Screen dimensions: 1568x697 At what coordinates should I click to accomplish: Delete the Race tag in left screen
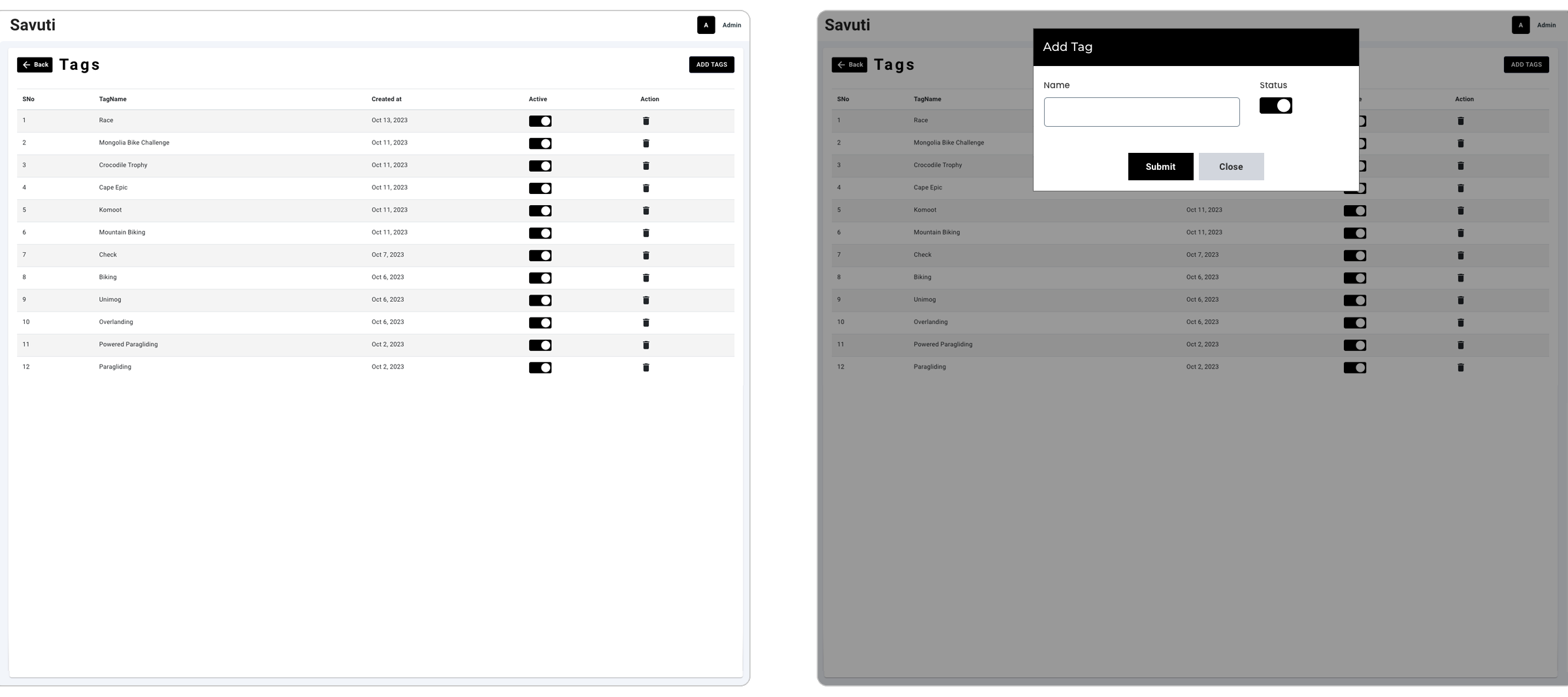click(x=645, y=121)
